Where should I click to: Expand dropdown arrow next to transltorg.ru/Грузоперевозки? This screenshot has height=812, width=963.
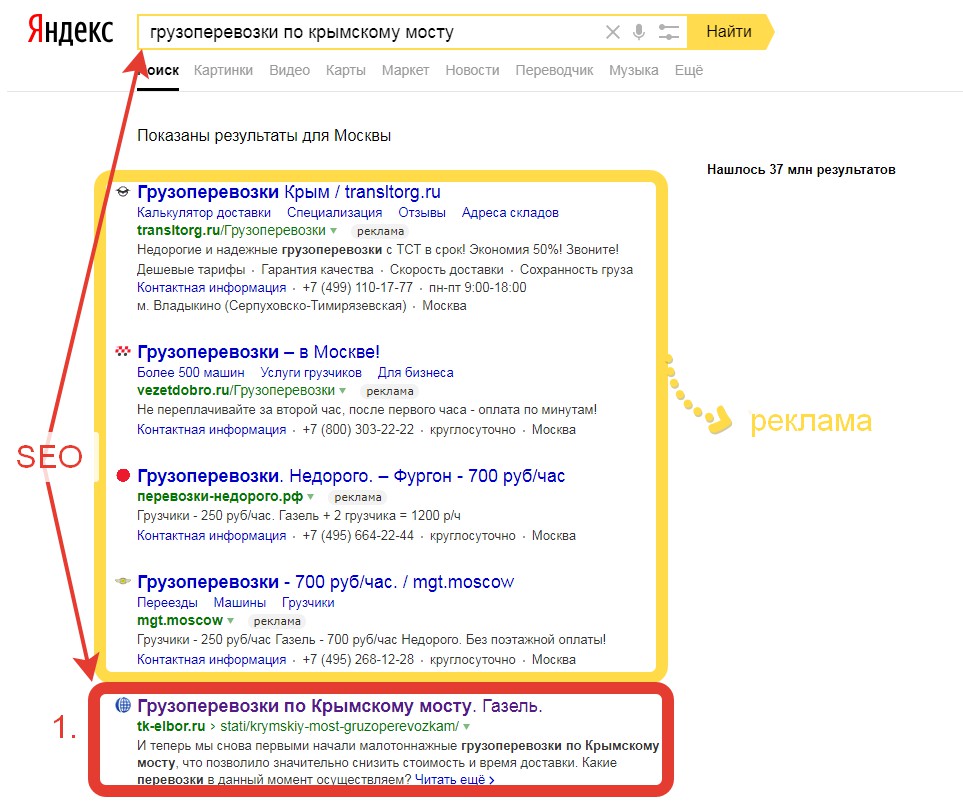click(x=333, y=231)
